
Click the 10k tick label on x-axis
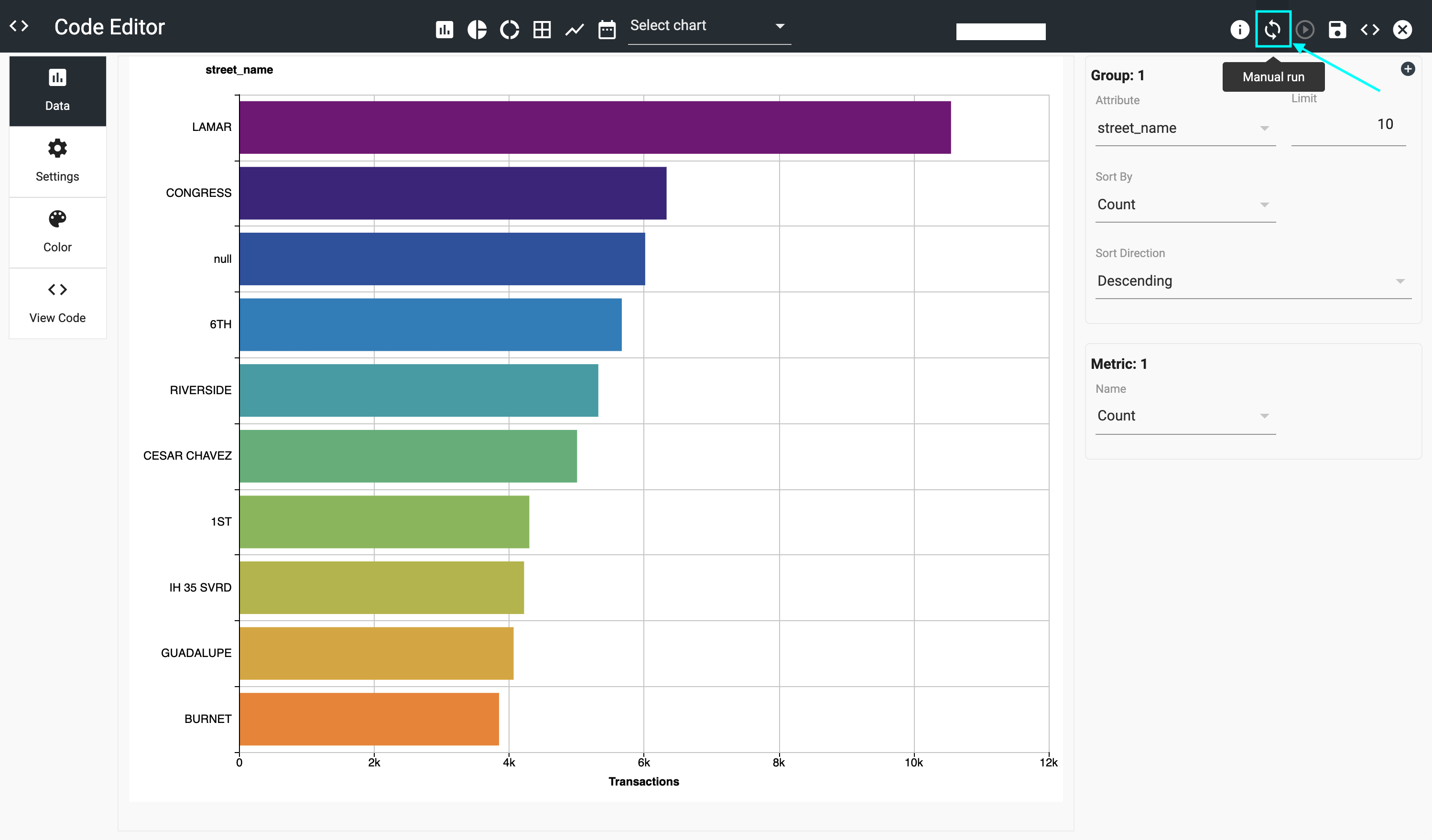914,763
